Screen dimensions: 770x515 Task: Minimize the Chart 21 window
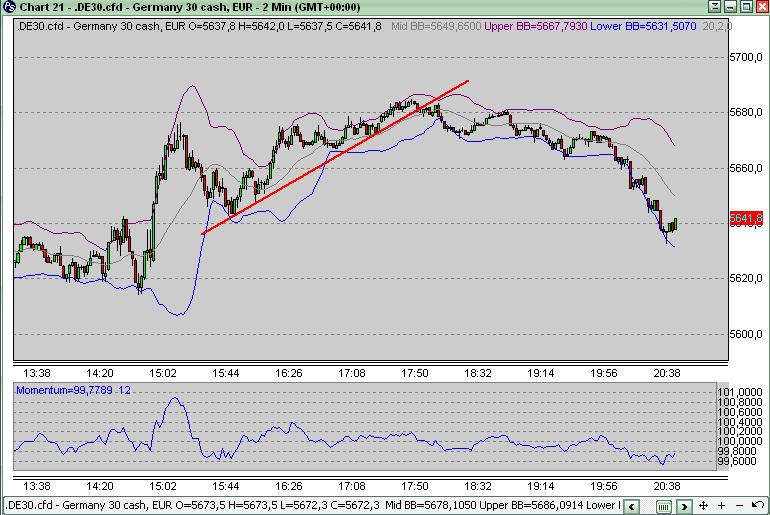[730, 6]
